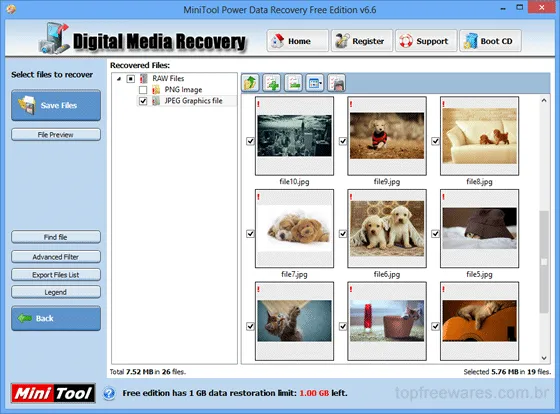Image resolution: width=560 pixels, height=414 pixels.
Task: Uncheck the file8.jpg checkbox
Action: click(x=435, y=141)
